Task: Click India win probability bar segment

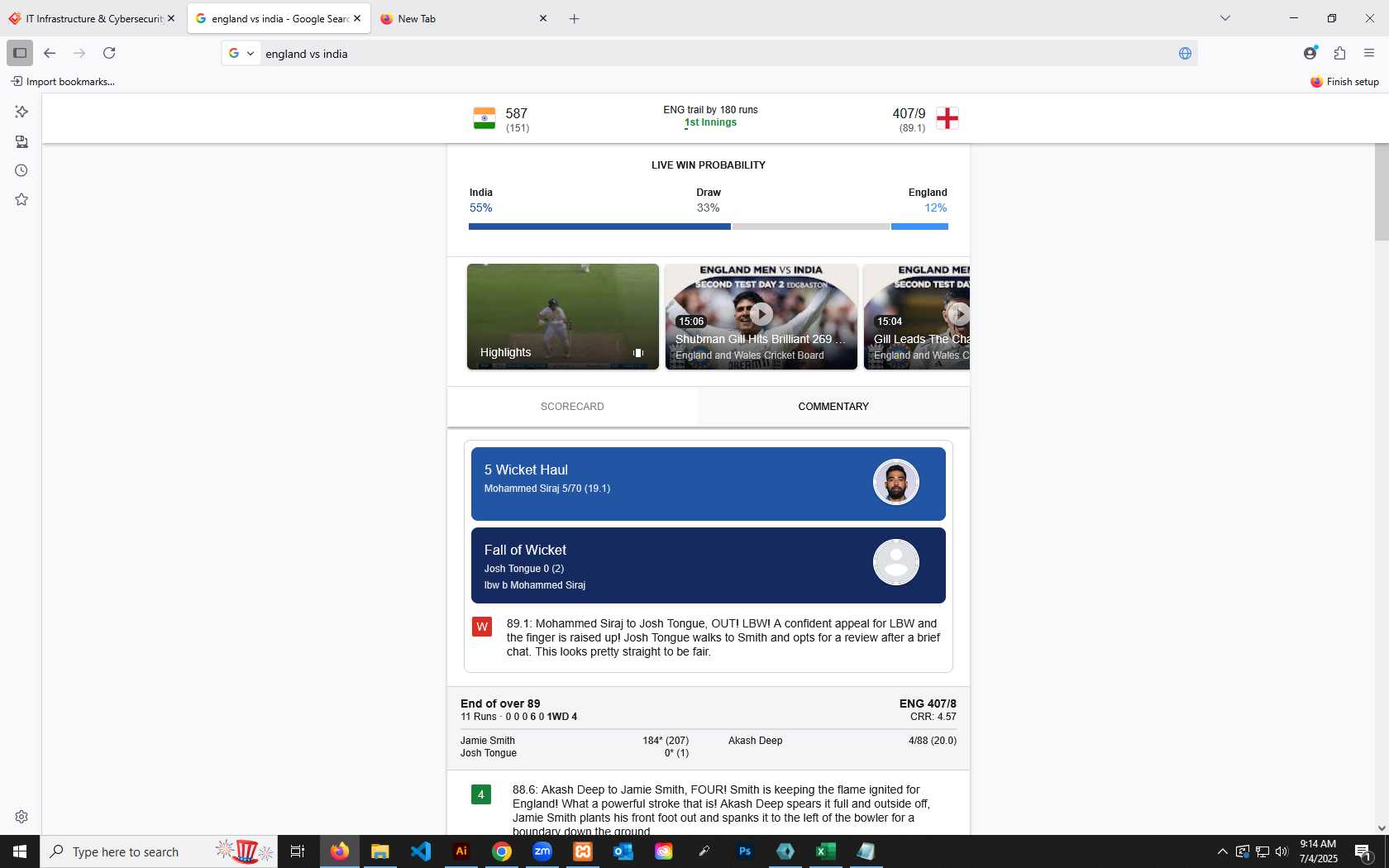Action: 599,227
